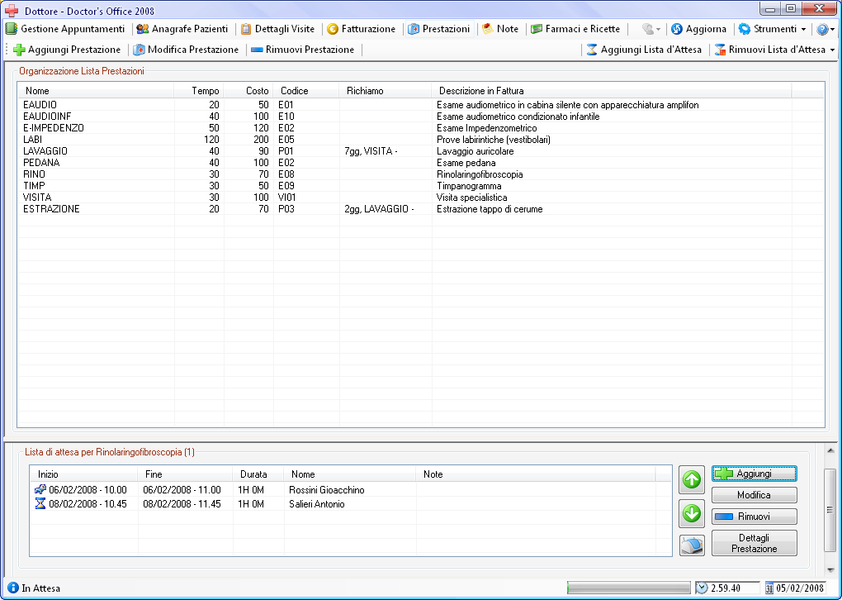Select the RINO service row
Viewport: 842px width, 600px height.
[421, 174]
